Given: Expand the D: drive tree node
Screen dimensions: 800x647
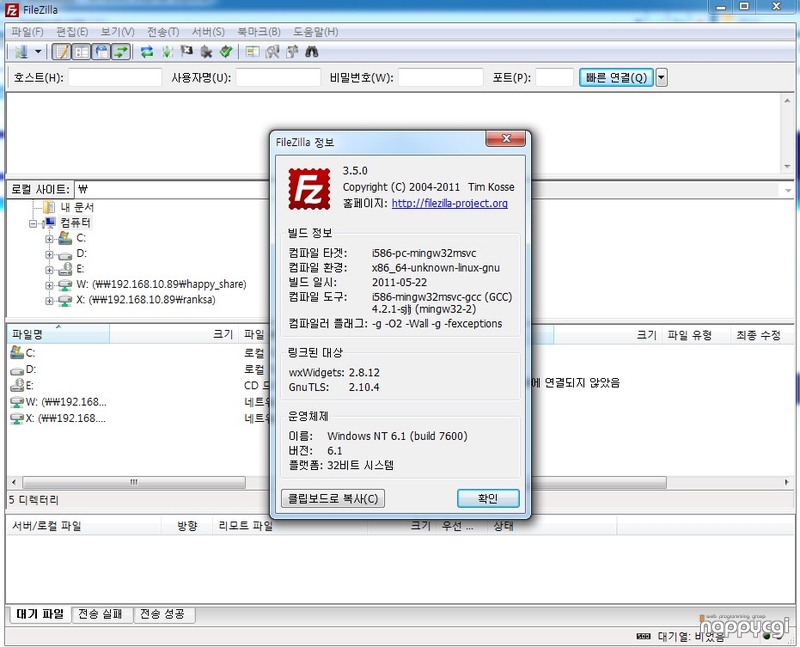Looking at the screenshot, I should (49, 254).
